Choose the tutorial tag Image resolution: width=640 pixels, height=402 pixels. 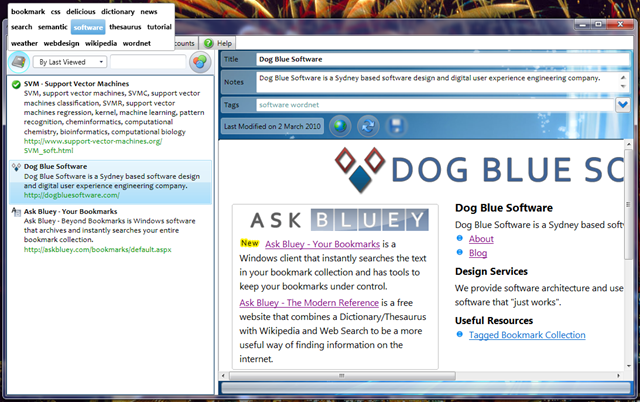[x=159, y=27]
